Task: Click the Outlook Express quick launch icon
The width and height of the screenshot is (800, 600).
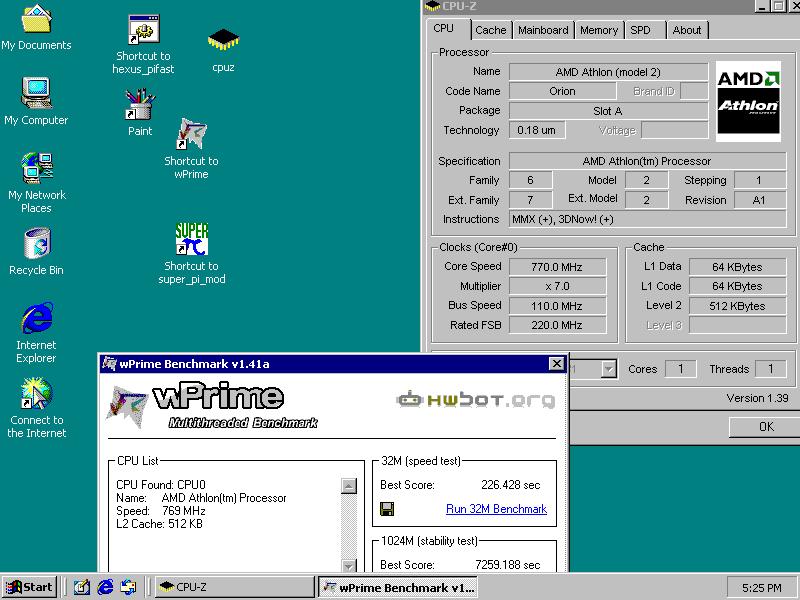Action: tap(128, 587)
